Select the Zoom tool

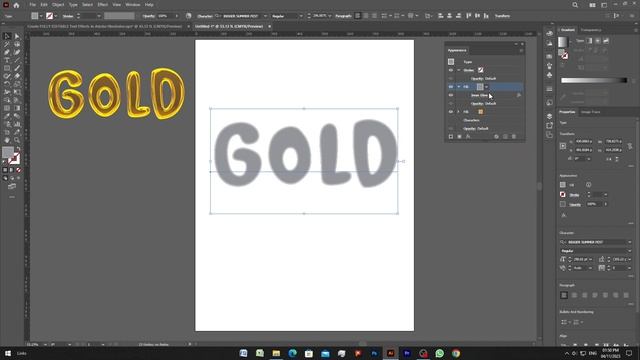click(x=17, y=140)
